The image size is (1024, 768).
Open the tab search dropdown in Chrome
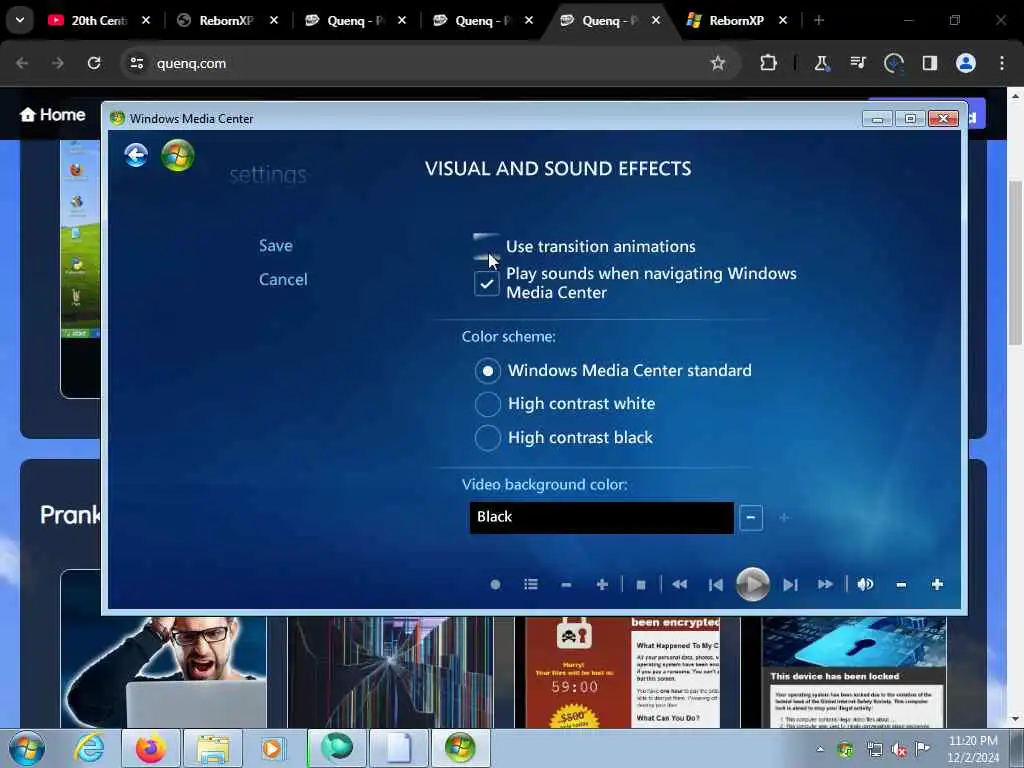(x=20, y=20)
